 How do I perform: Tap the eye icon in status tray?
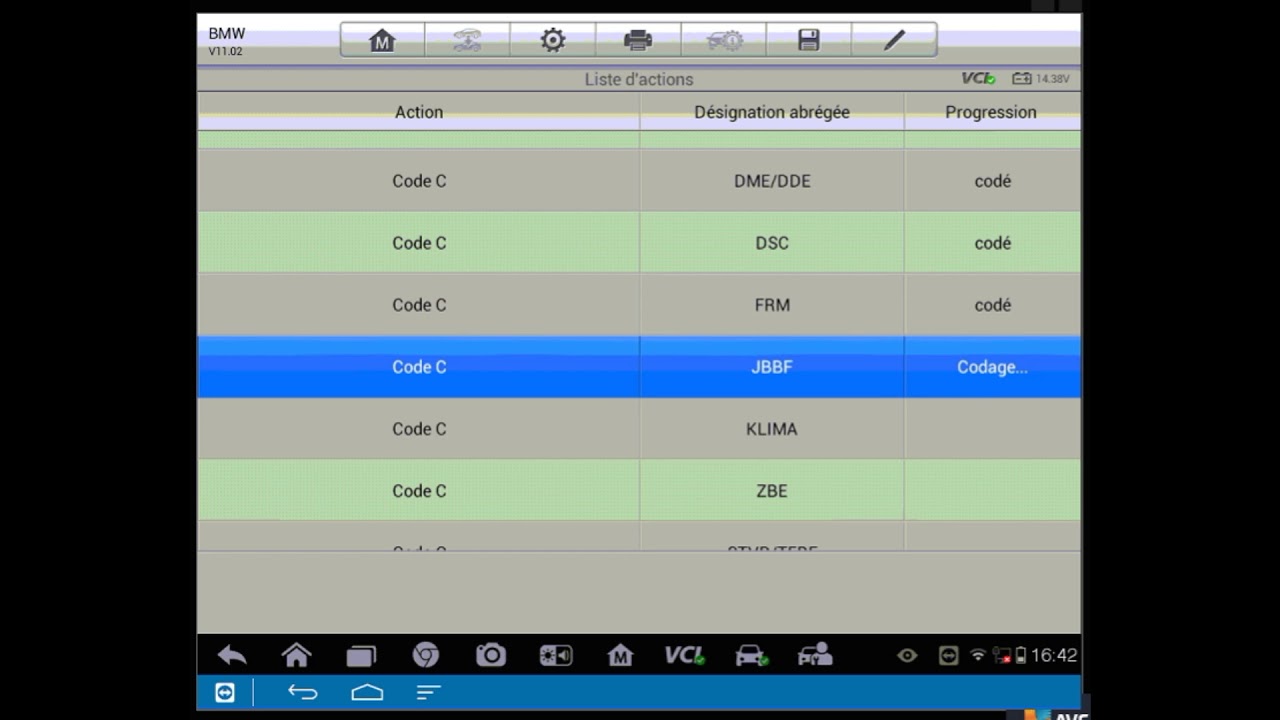[907, 656]
